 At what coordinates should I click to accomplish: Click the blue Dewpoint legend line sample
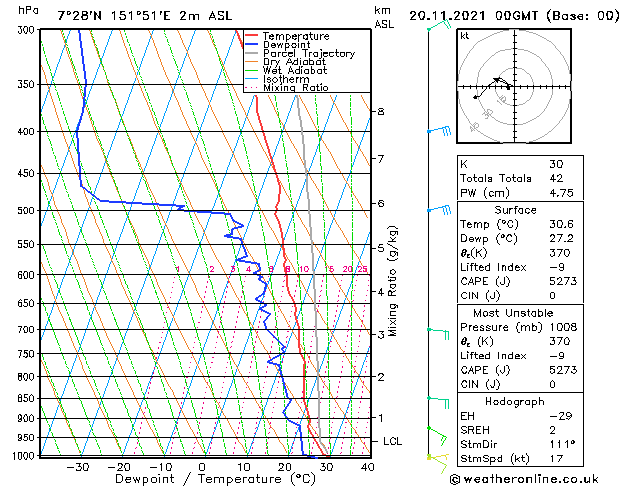pyautogui.click(x=252, y=44)
